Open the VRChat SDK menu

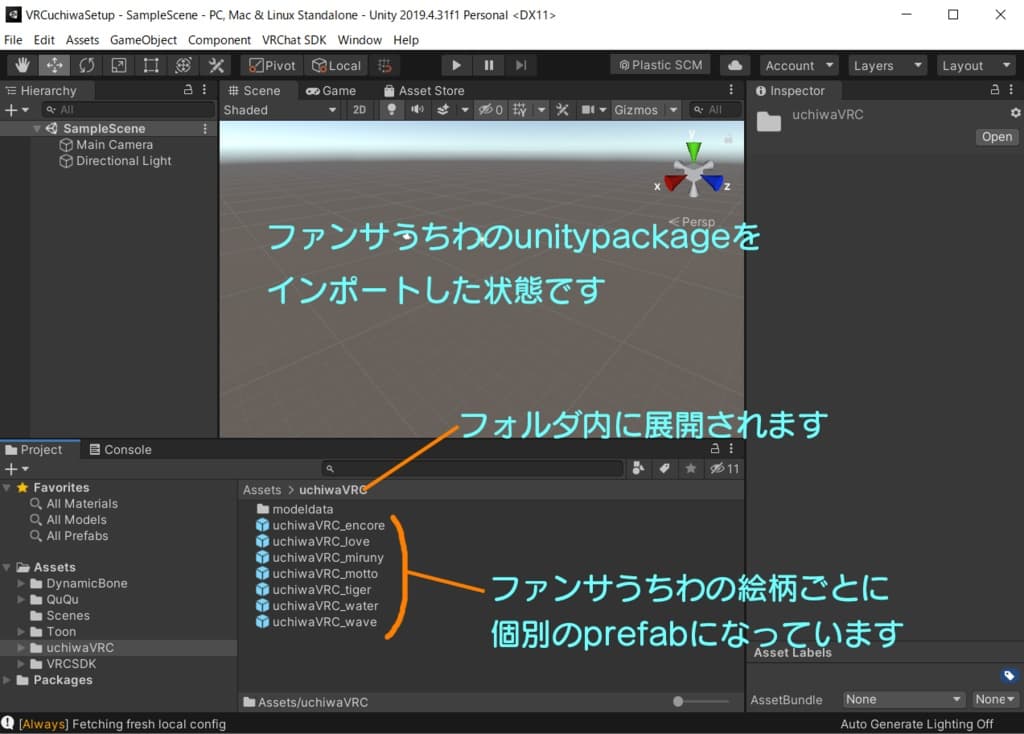[x=294, y=40]
